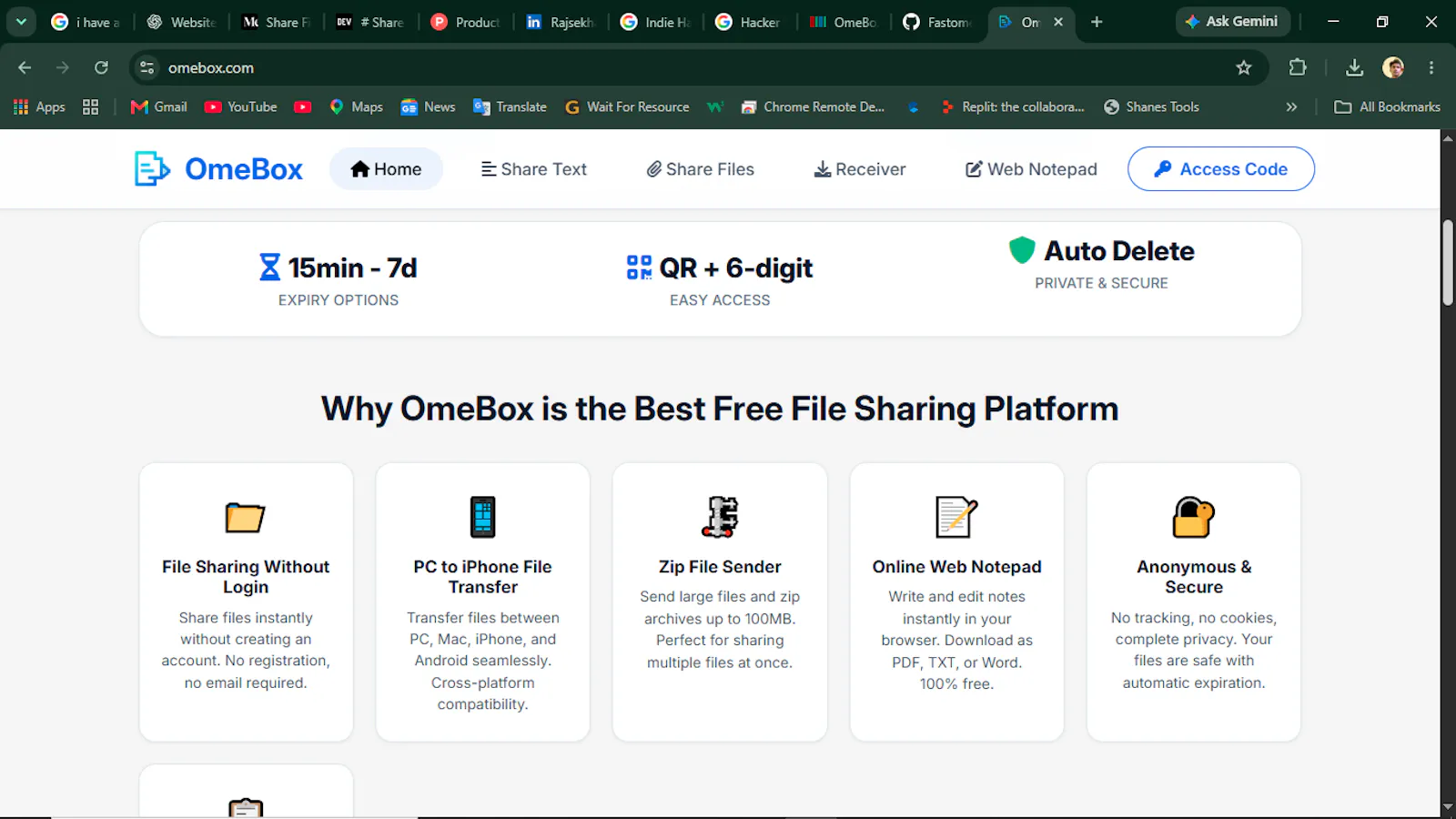This screenshot has width=1456, height=819.
Task: Close the active omebox tab
Action: (1058, 22)
